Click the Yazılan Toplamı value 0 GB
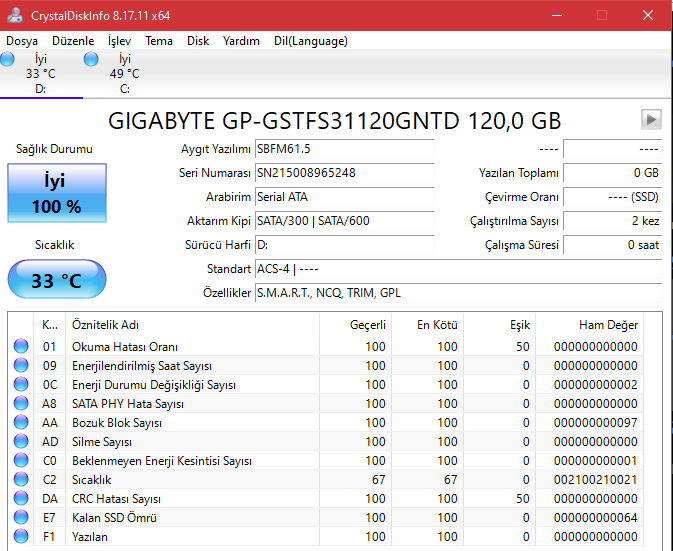Viewport: 673px width, 551px height. tap(612, 173)
